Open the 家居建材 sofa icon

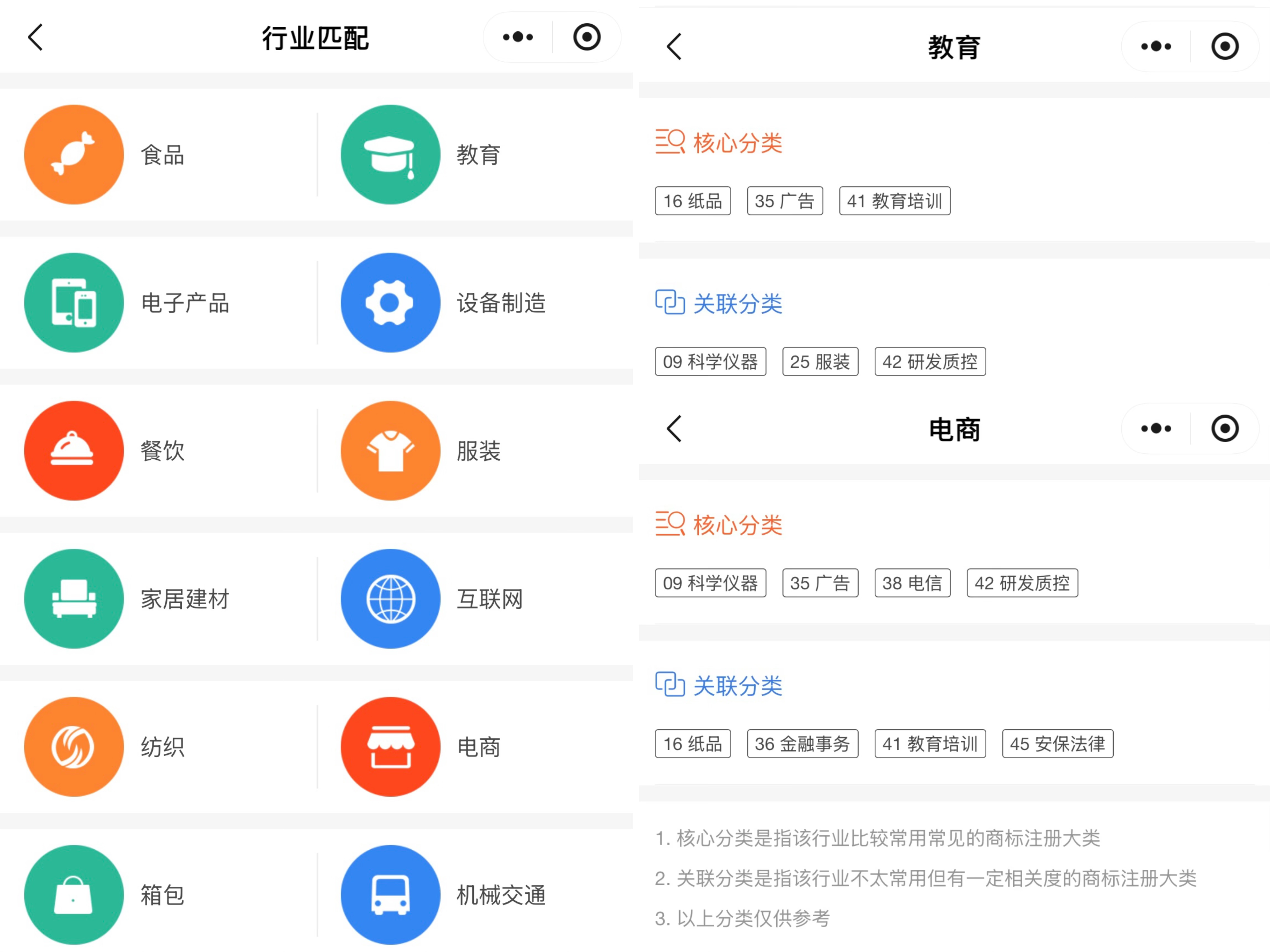click(x=74, y=599)
